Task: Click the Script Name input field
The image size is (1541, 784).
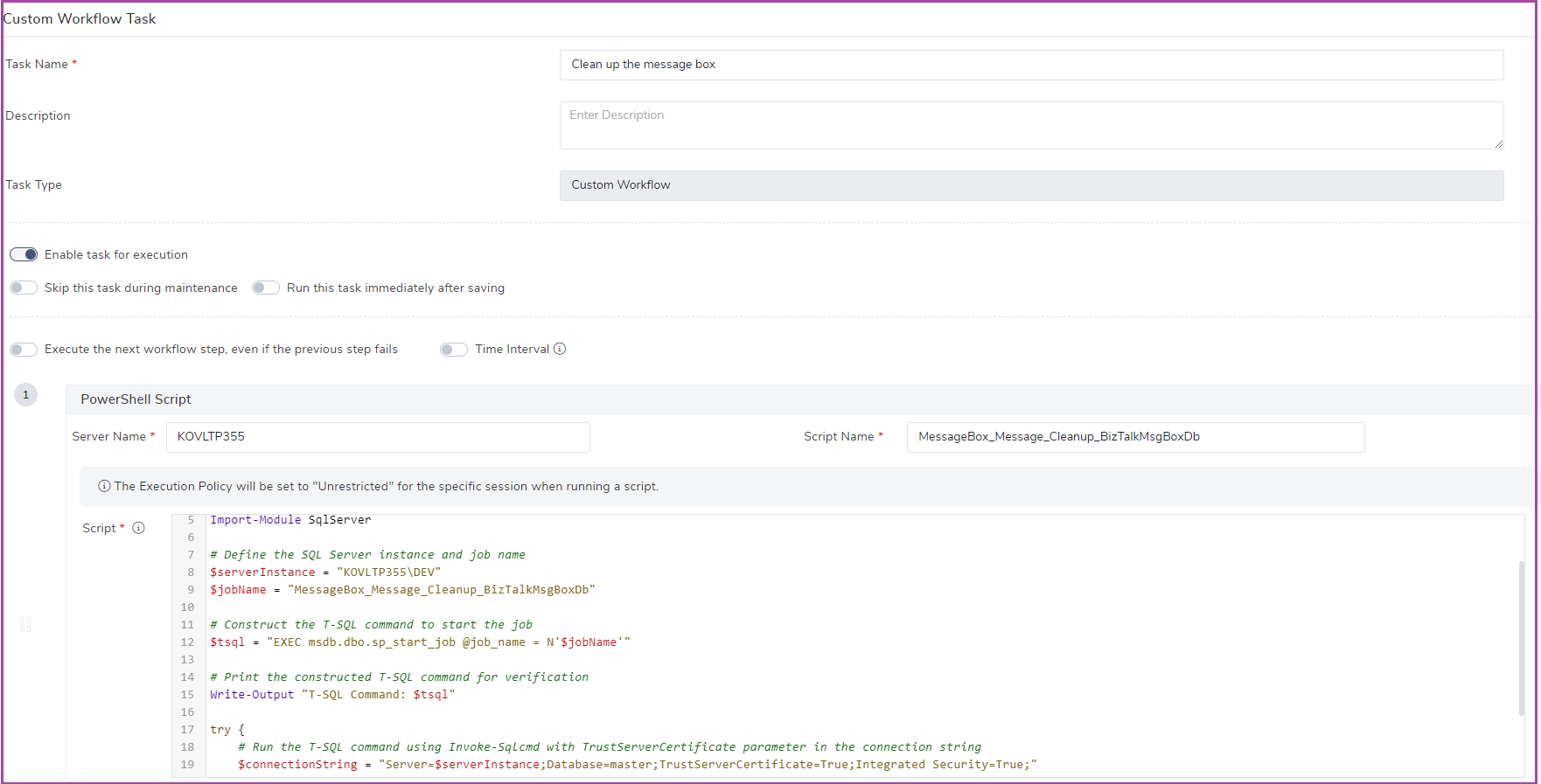Action: click(1135, 437)
